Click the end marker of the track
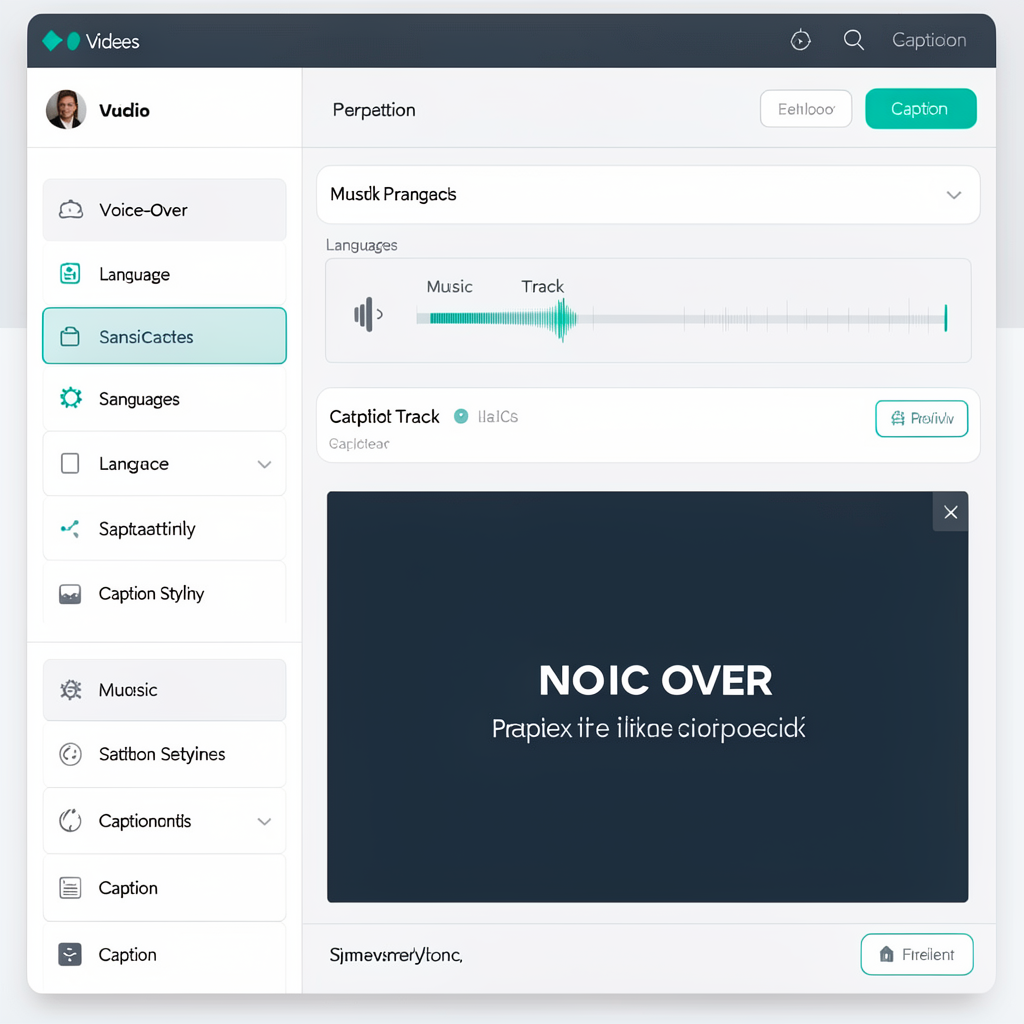 pos(945,318)
